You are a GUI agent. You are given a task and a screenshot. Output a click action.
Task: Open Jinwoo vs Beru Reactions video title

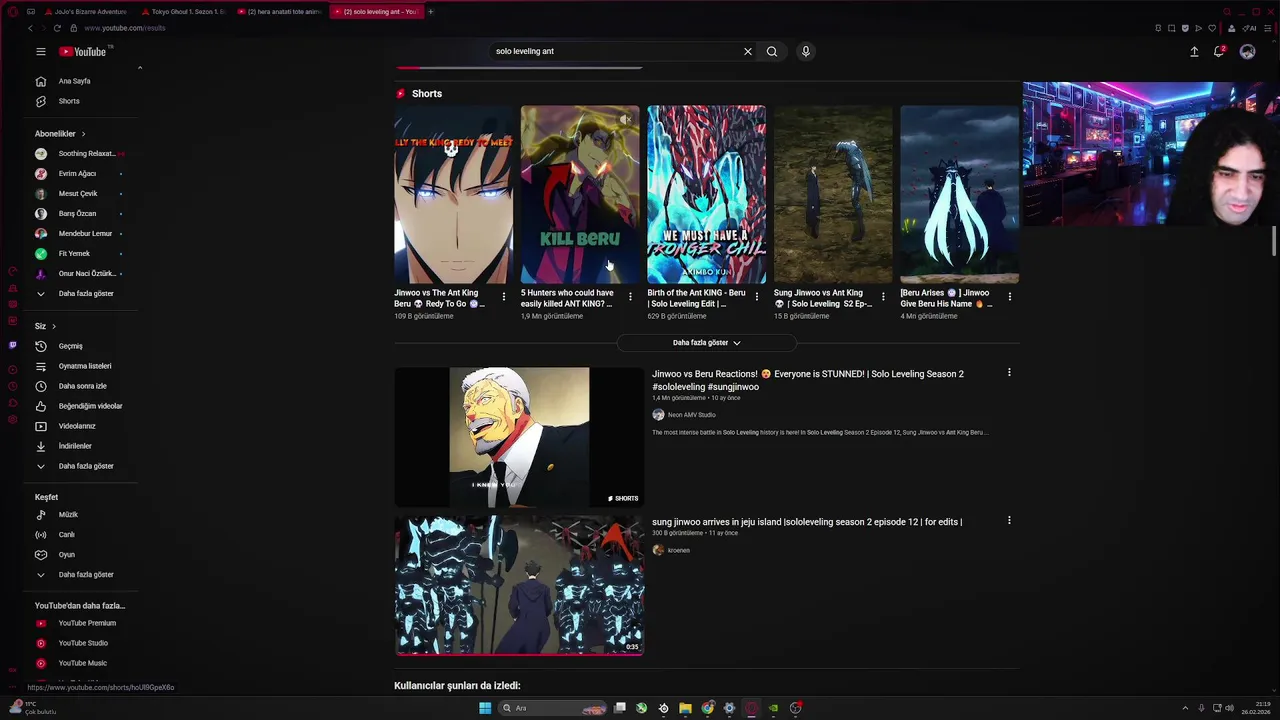808,380
